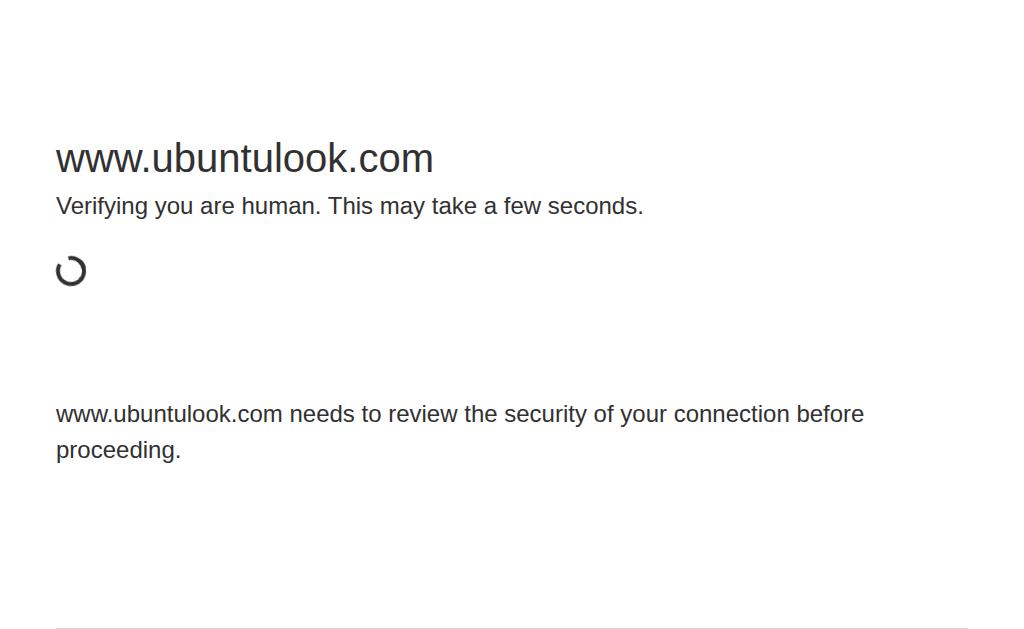Click the horizontal divider line at page bottom
The width and height of the screenshot is (1024, 629).
coord(511,627)
